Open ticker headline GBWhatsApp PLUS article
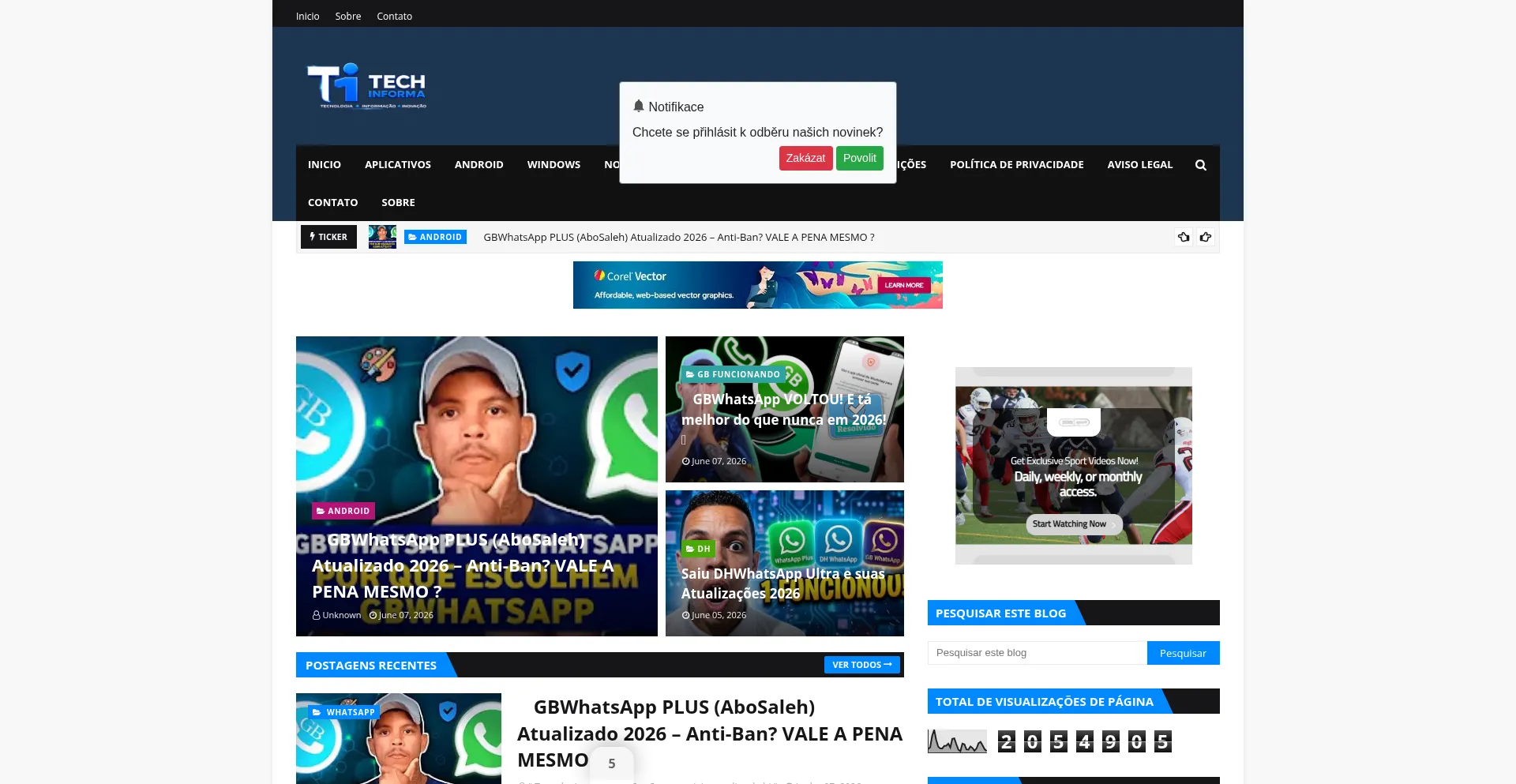This screenshot has width=1516, height=784. [678, 237]
